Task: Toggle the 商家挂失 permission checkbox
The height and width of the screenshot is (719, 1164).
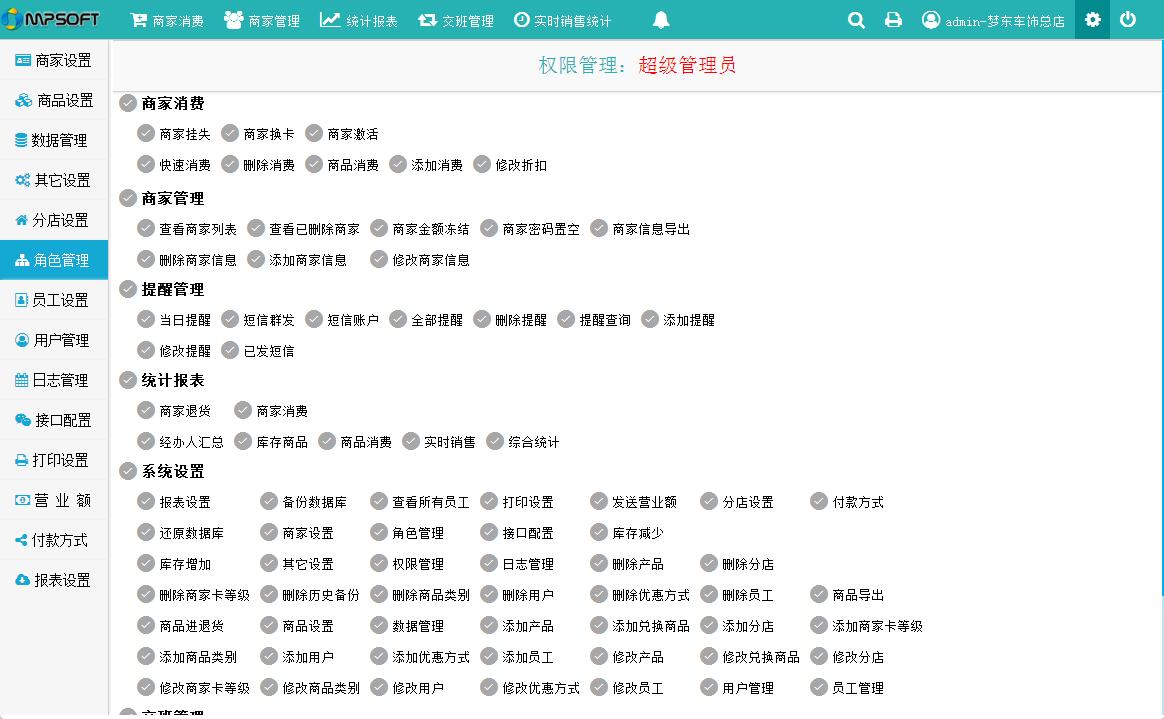Action: [x=146, y=133]
